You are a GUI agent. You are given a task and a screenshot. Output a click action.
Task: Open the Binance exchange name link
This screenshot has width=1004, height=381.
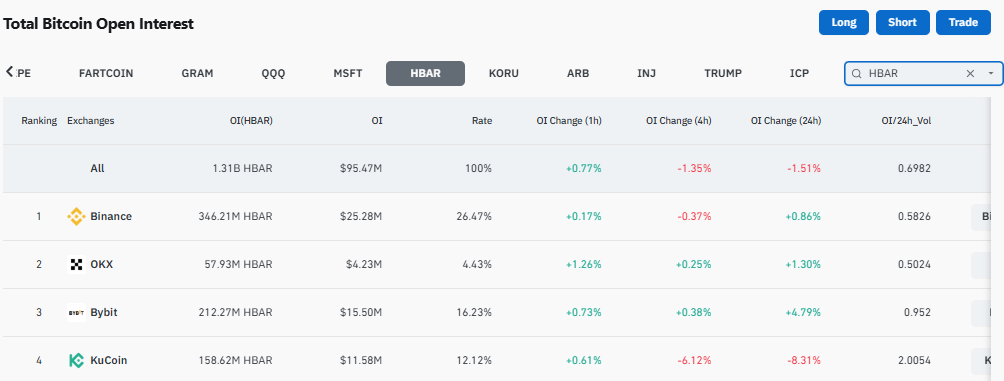[x=111, y=216]
